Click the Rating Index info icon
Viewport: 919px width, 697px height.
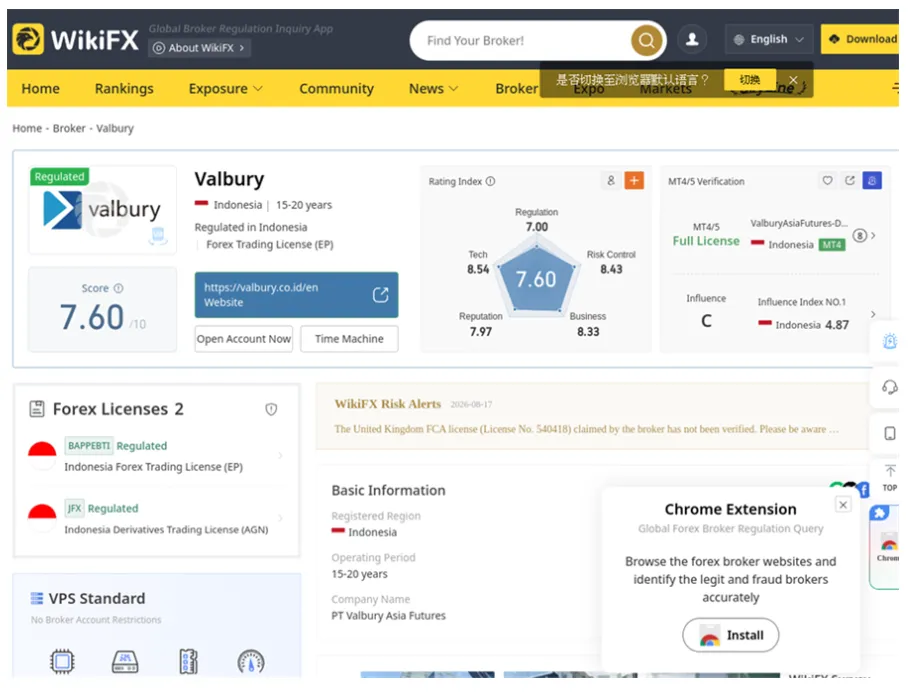click(x=491, y=181)
